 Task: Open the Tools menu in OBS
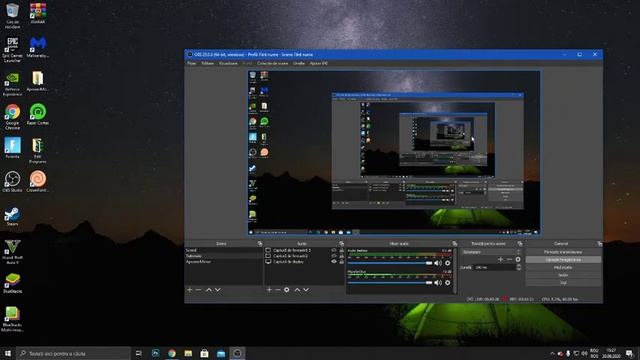[x=299, y=63]
